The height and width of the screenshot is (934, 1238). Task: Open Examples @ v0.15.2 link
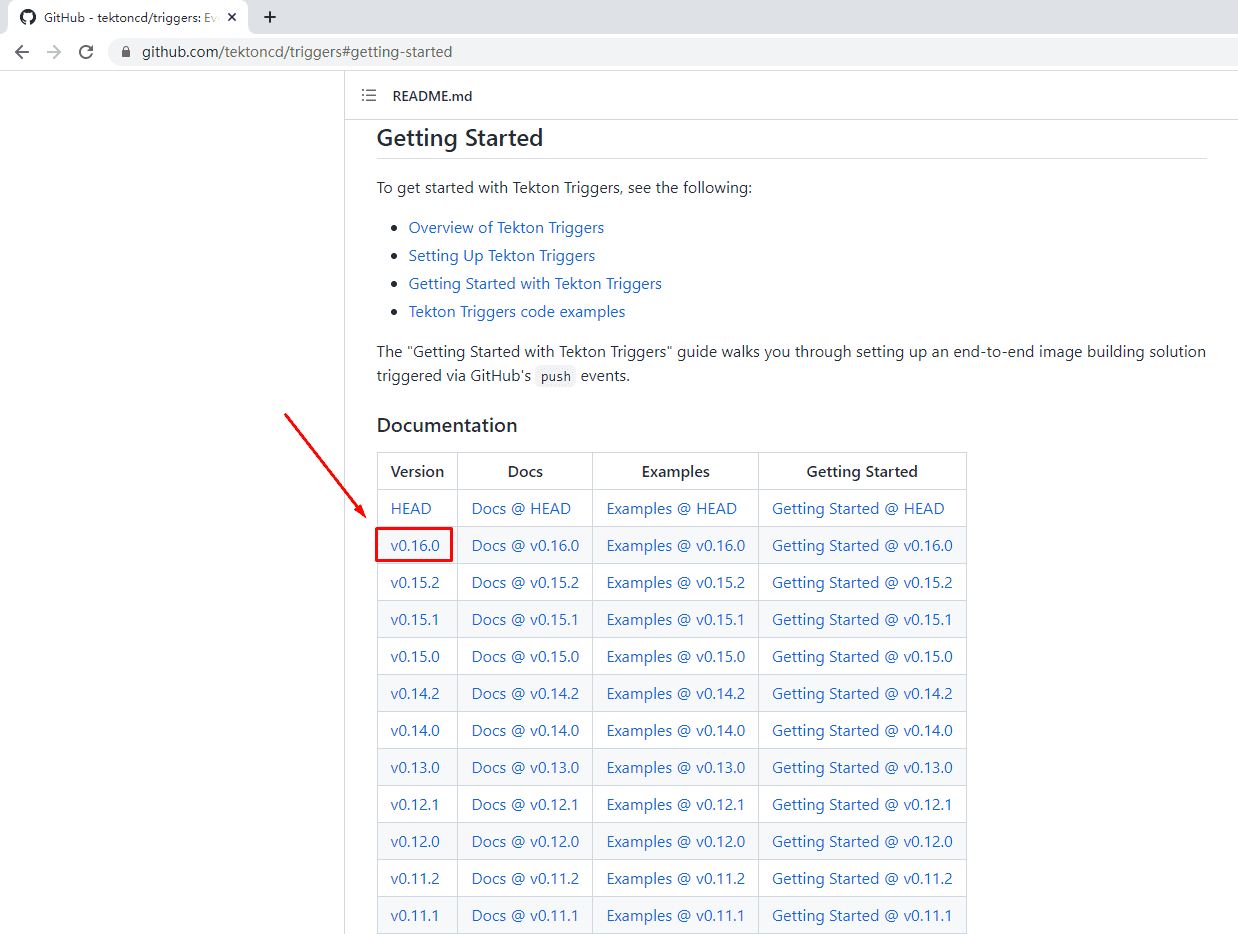676,583
